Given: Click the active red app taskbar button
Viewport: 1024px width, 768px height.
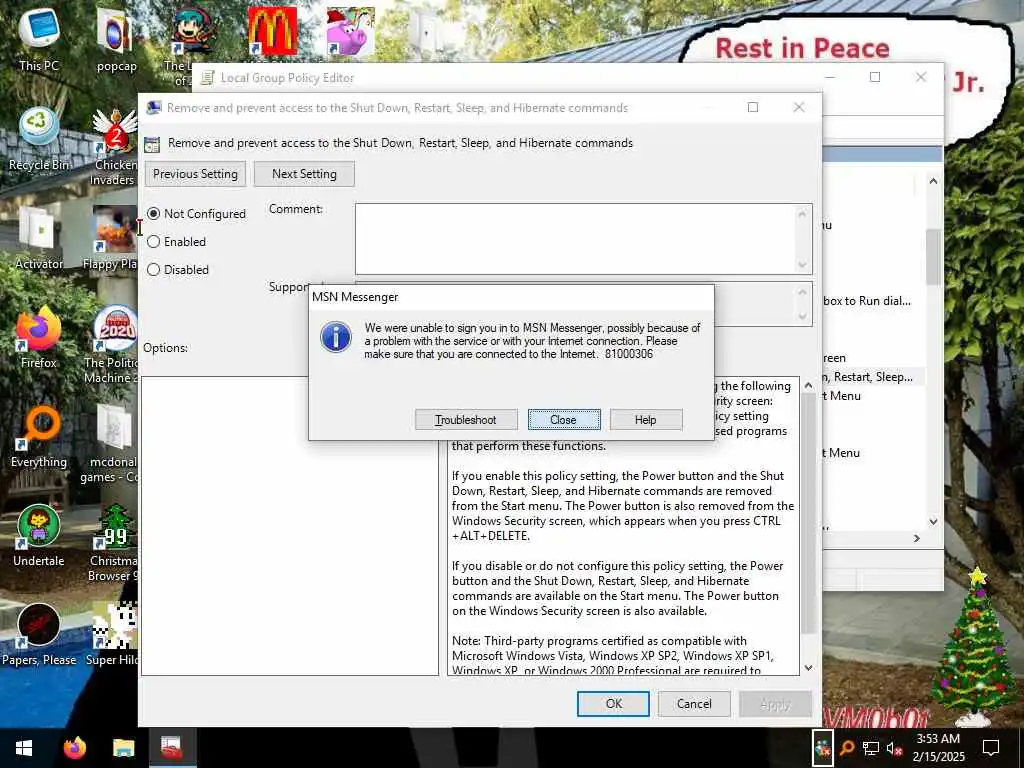Looking at the screenshot, I should [x=172, y=748].
